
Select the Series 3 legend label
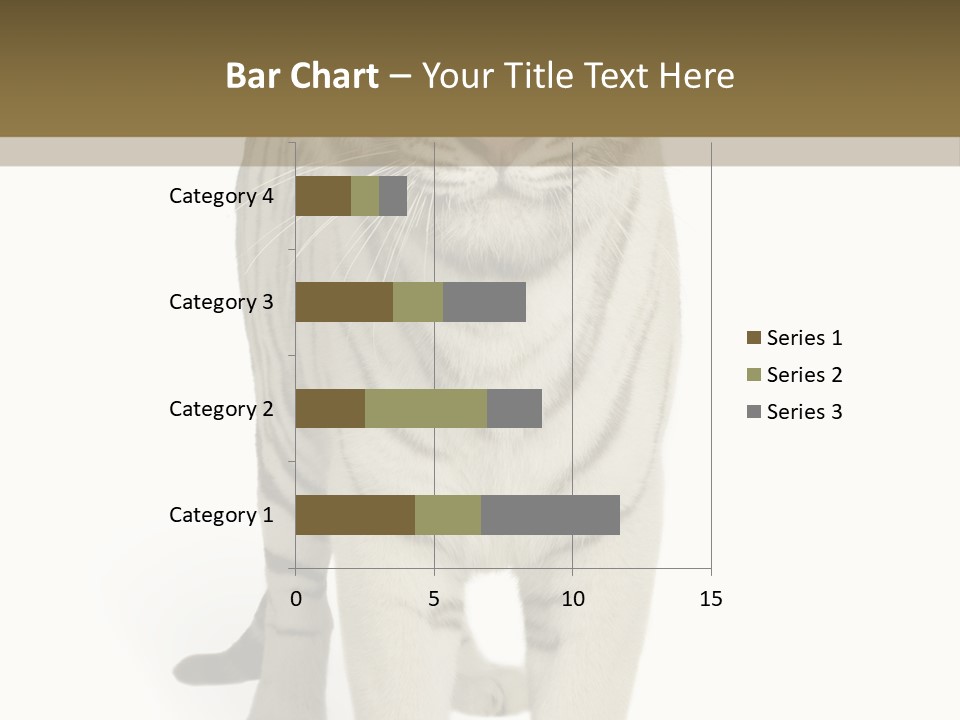coord(804,411)
